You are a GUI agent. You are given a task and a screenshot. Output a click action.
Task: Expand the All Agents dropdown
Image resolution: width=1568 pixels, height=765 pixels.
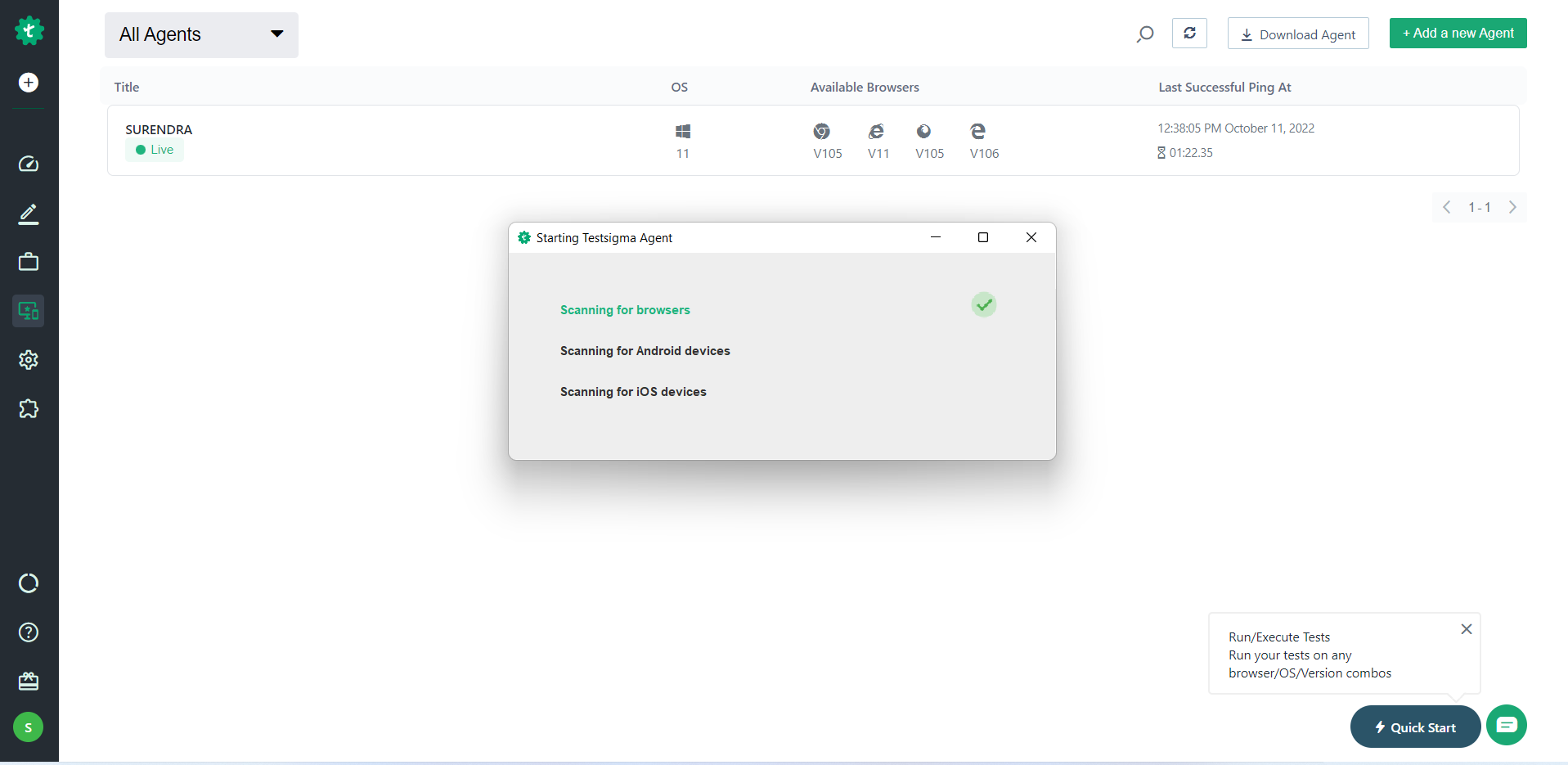click(201, 35)
